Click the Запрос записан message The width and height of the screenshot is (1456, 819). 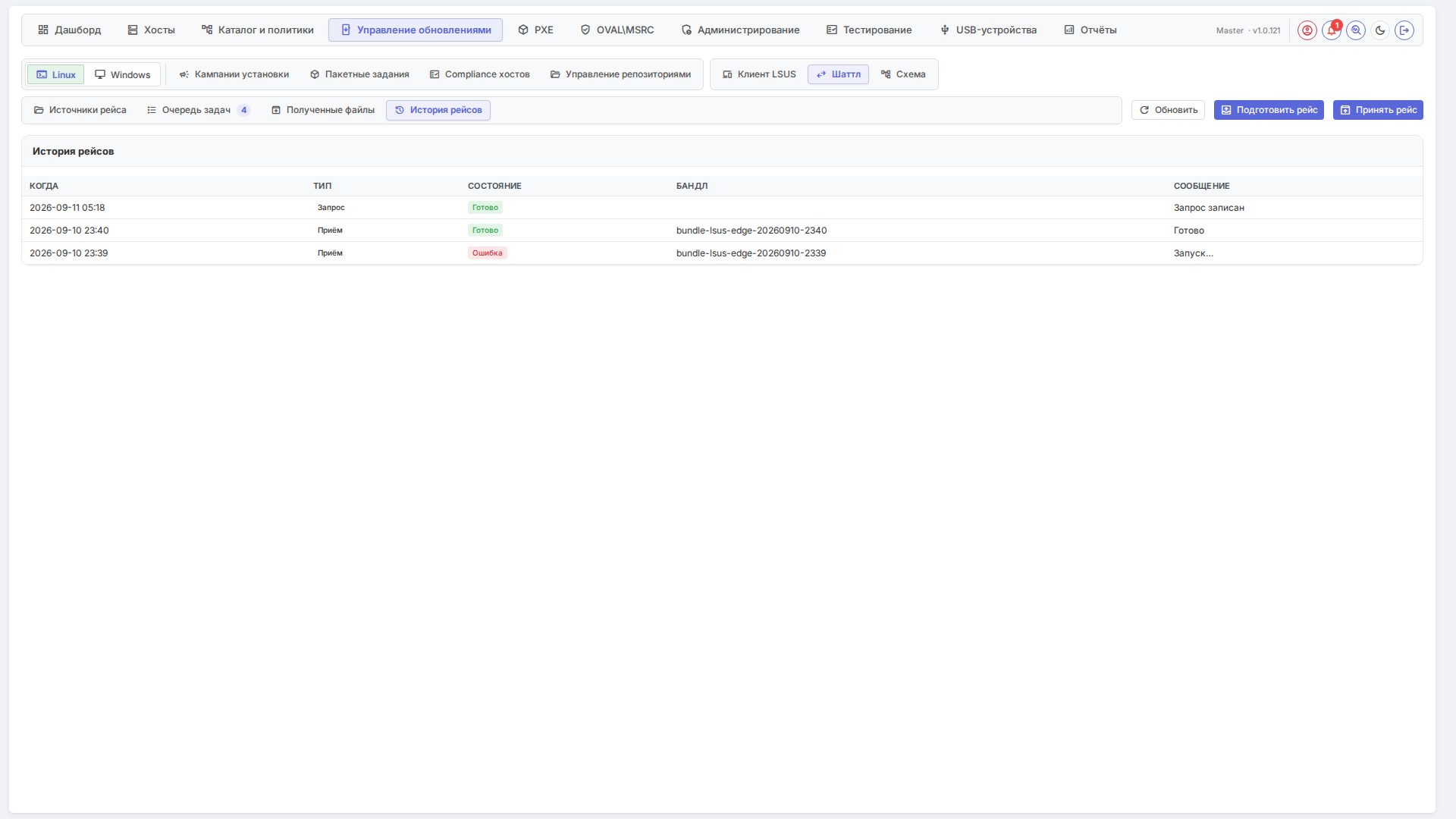1209,208
